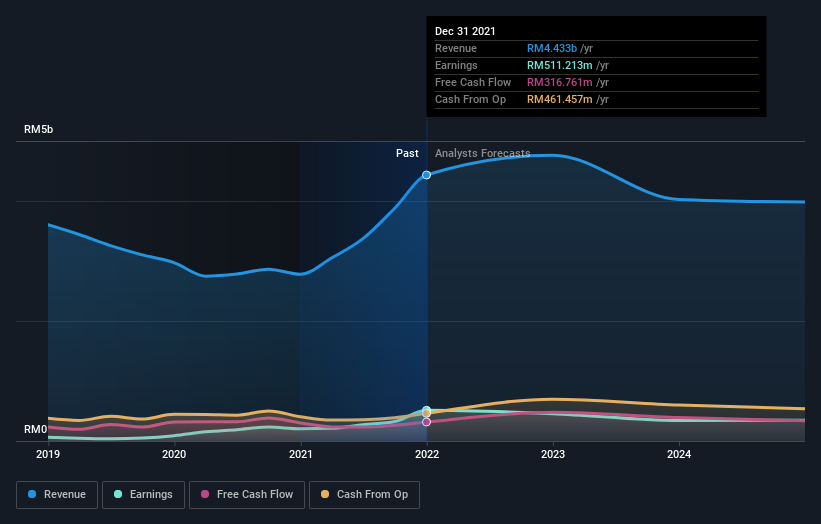This screenshot has height=524, width=821.
Task: Click the Analysts Forecasts label
Action: click(x=482, y=153)
